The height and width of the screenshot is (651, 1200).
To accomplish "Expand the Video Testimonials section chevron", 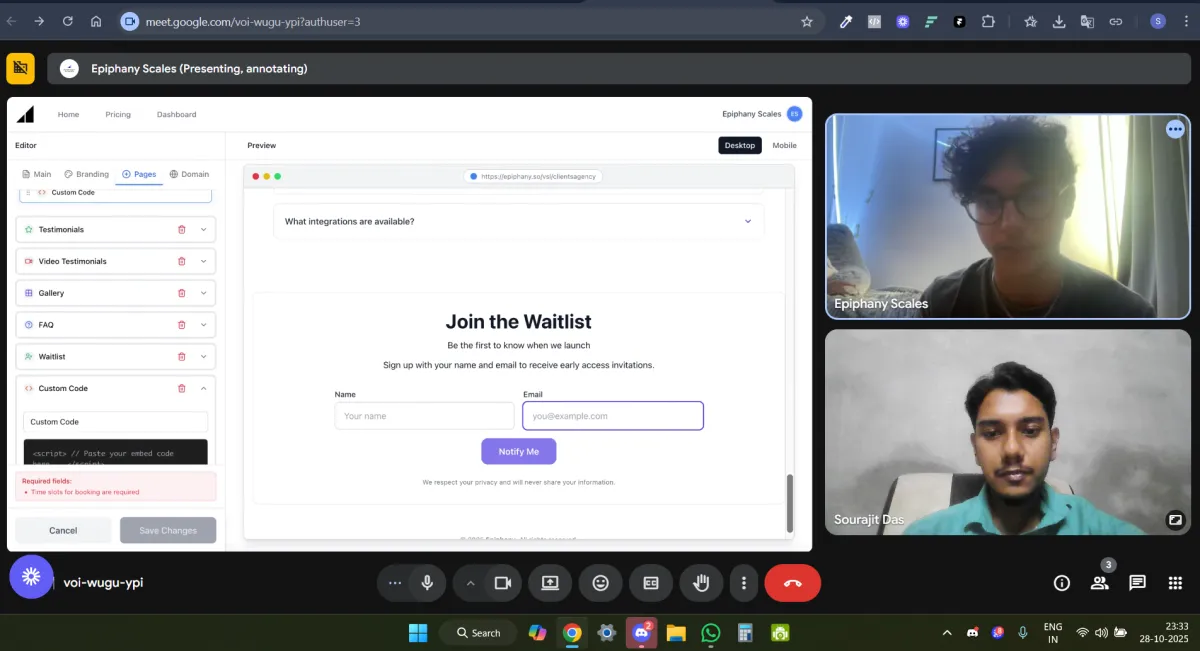I will (203, 261).
